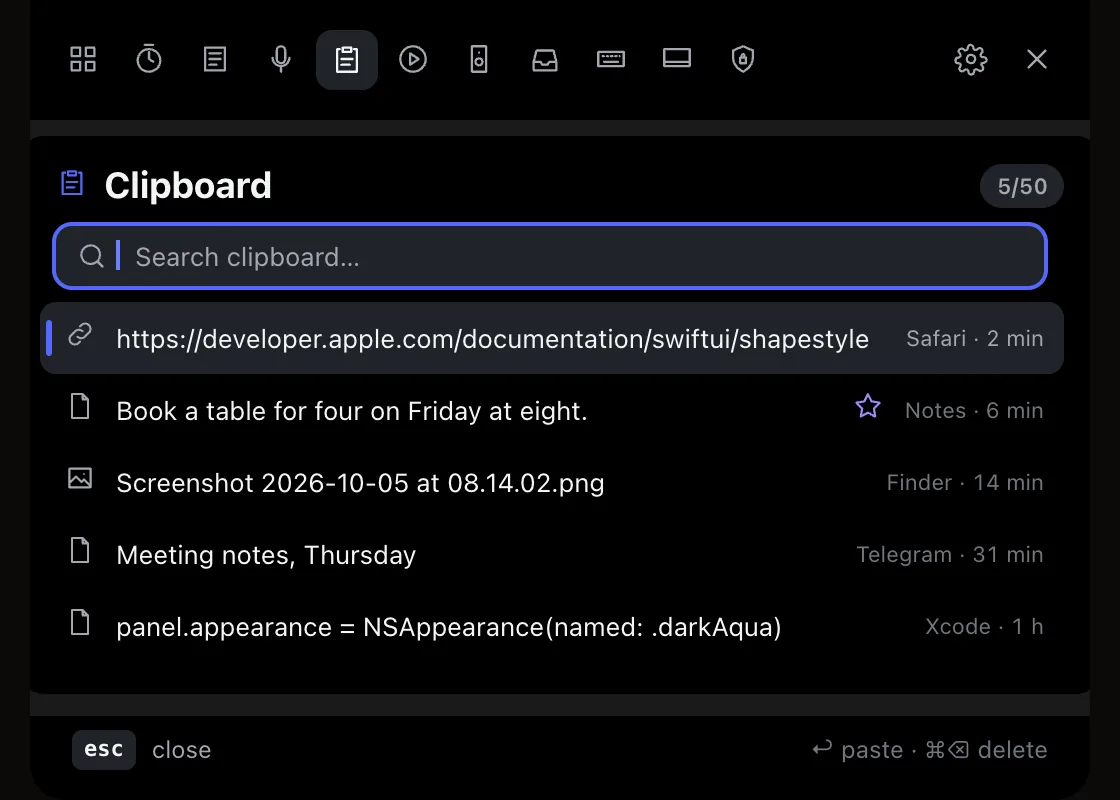The image size is (1120, 800).
Task: Select the clipboard tab icon in toolbar
Action: [x=347, y=60]
